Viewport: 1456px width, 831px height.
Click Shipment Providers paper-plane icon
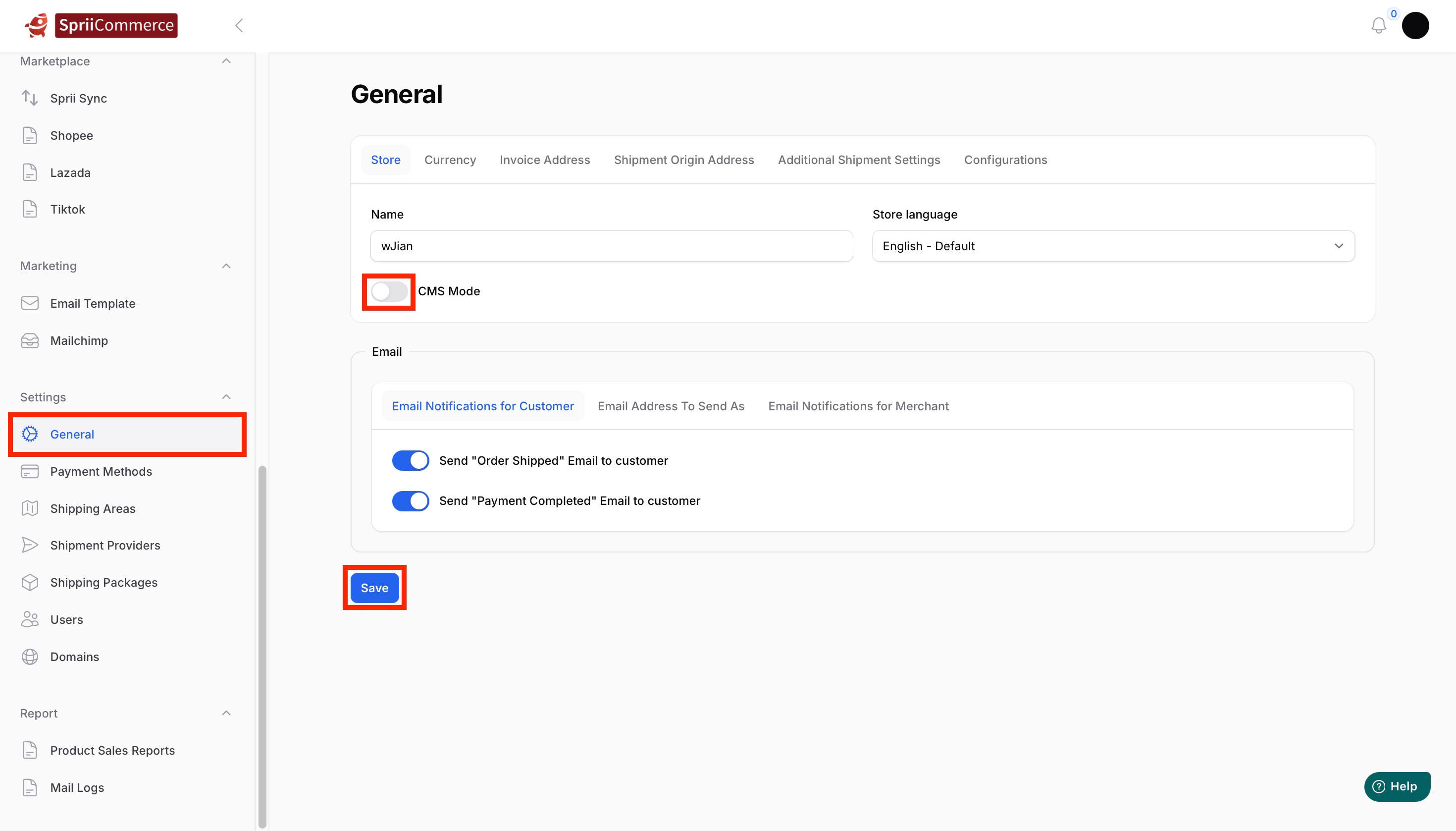click(x=30, y=545)
